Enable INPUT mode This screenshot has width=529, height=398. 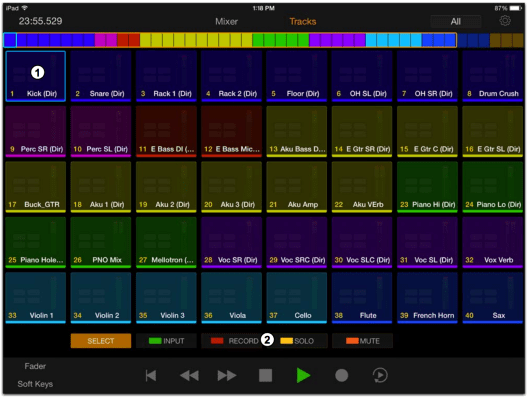click(166, 341)
